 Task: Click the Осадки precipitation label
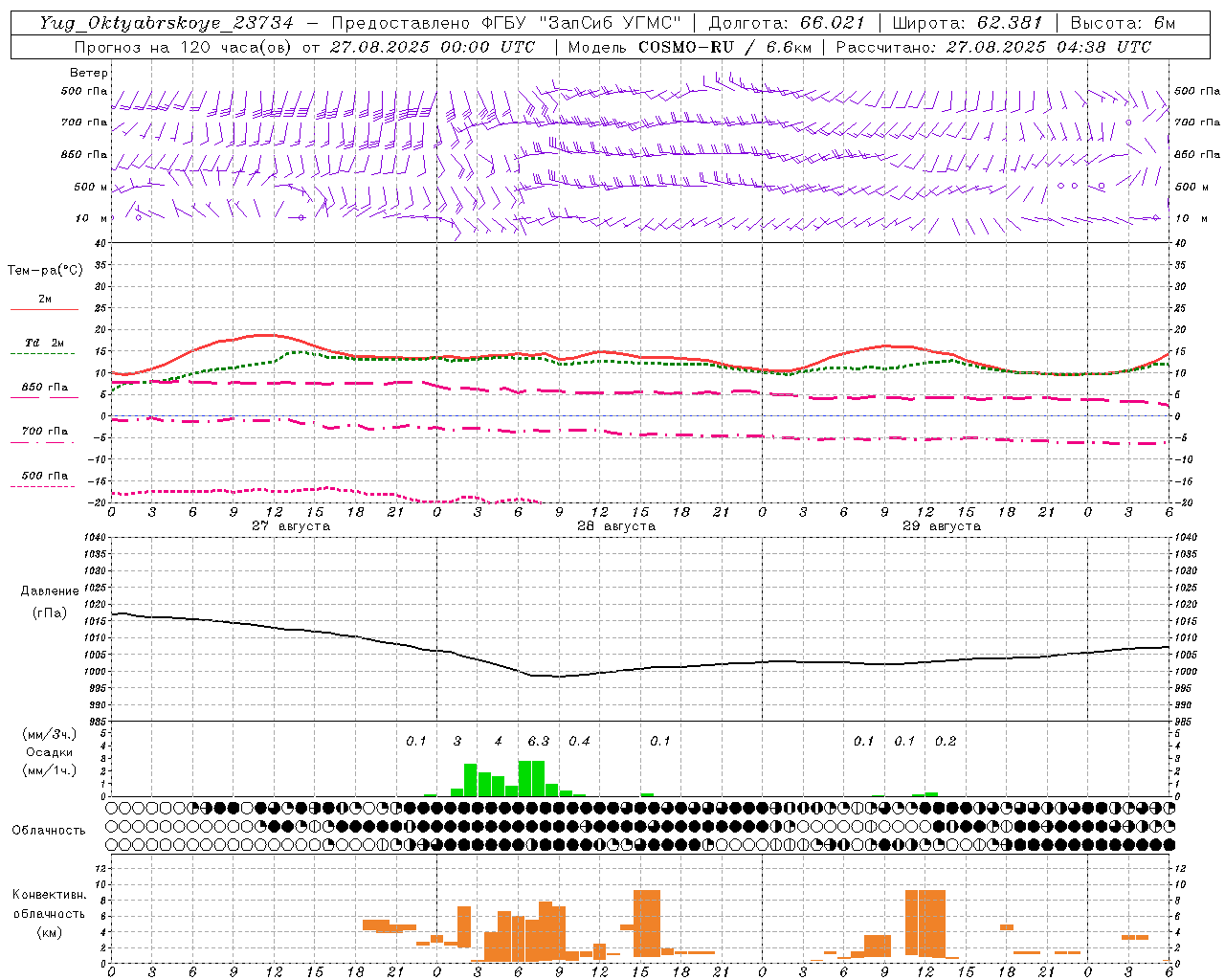click(50, 752)
